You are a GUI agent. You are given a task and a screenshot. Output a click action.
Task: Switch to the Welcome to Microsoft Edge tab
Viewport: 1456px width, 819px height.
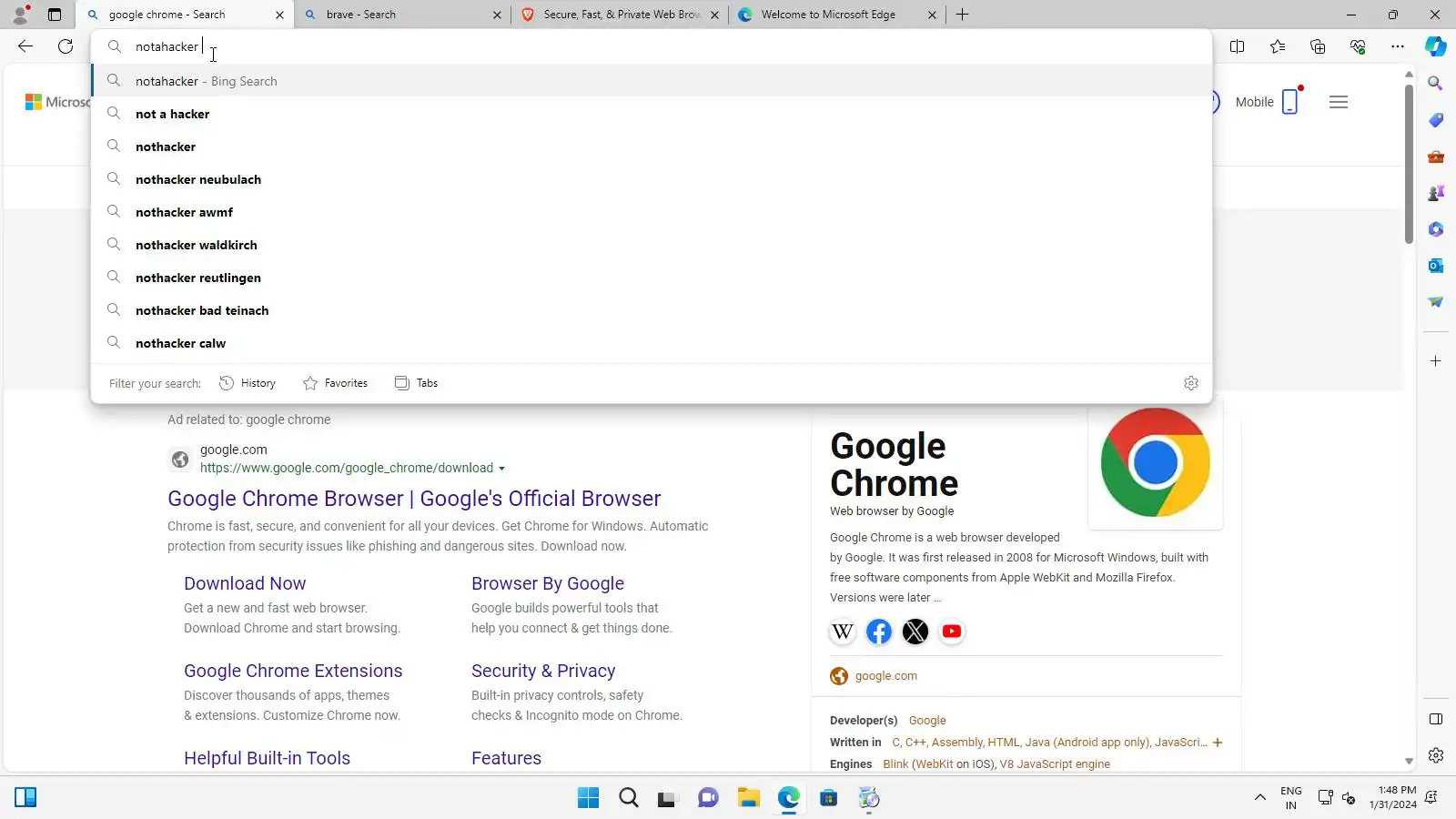point(837,15)
